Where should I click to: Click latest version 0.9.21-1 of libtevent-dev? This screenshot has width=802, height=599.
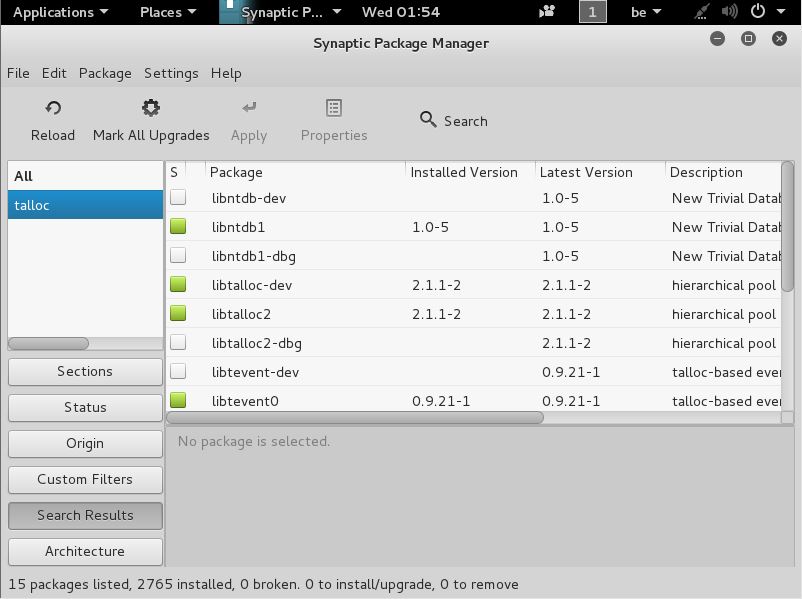click(x=571, y=372)
